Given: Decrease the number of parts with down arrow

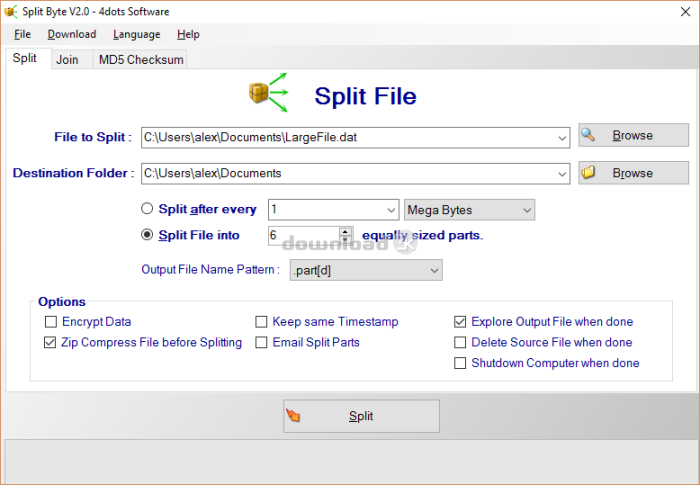Looking at the screenshot, I should (345, 239).
